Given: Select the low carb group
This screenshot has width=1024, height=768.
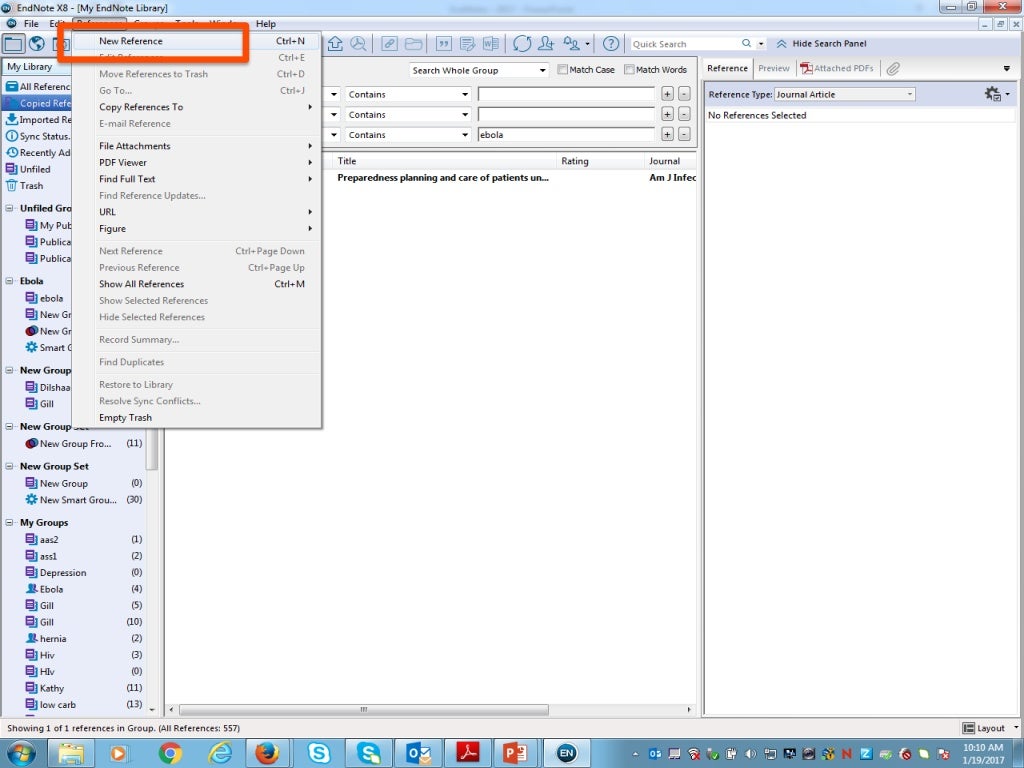Looking at the screenshot, I should pos(57,705).
